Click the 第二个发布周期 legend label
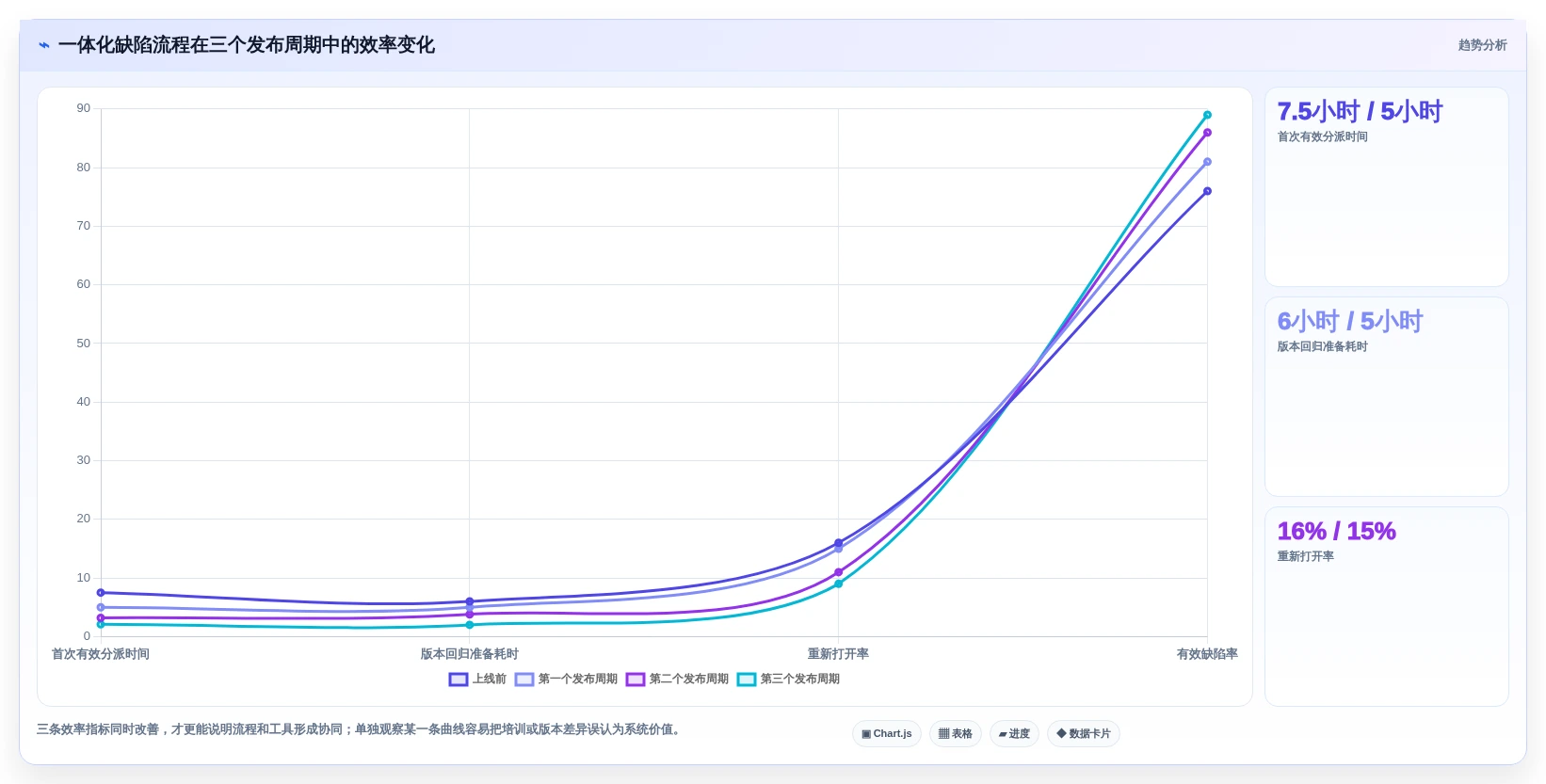The height and width of the screenshot is (784, 1546). 689,680
